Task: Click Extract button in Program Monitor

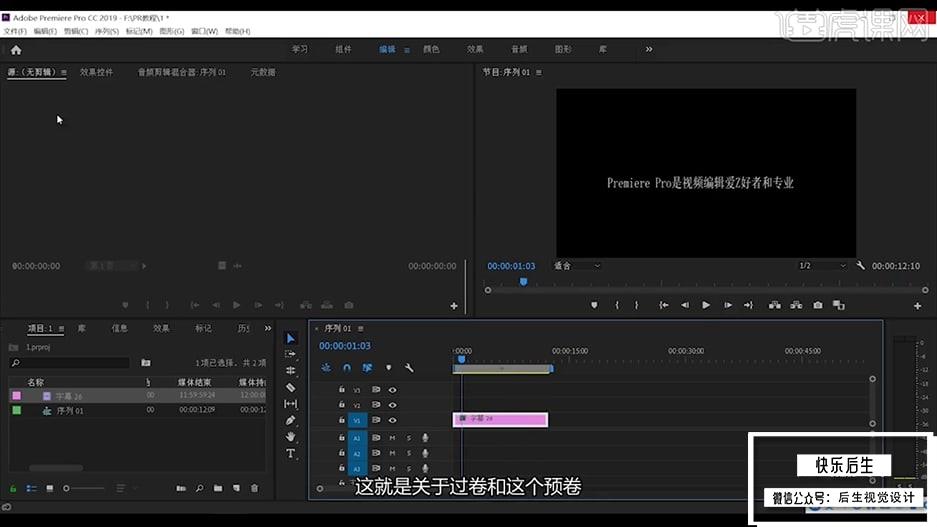Action: coord(796,305)
